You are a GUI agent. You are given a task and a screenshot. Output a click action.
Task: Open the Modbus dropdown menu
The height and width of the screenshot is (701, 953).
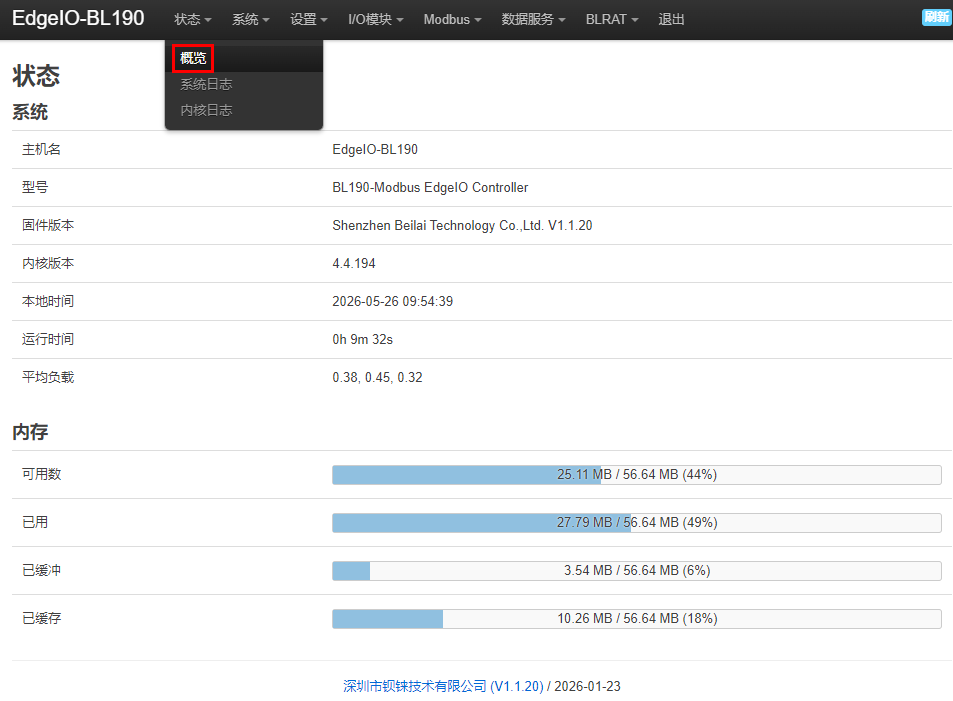(x=452, y=19)
